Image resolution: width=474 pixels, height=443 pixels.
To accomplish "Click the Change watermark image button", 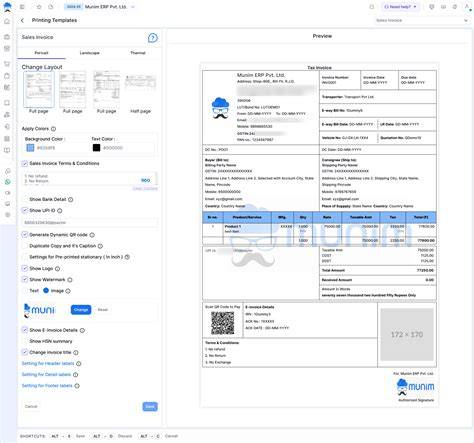I will pyautogui.click(x=81, y=310).
